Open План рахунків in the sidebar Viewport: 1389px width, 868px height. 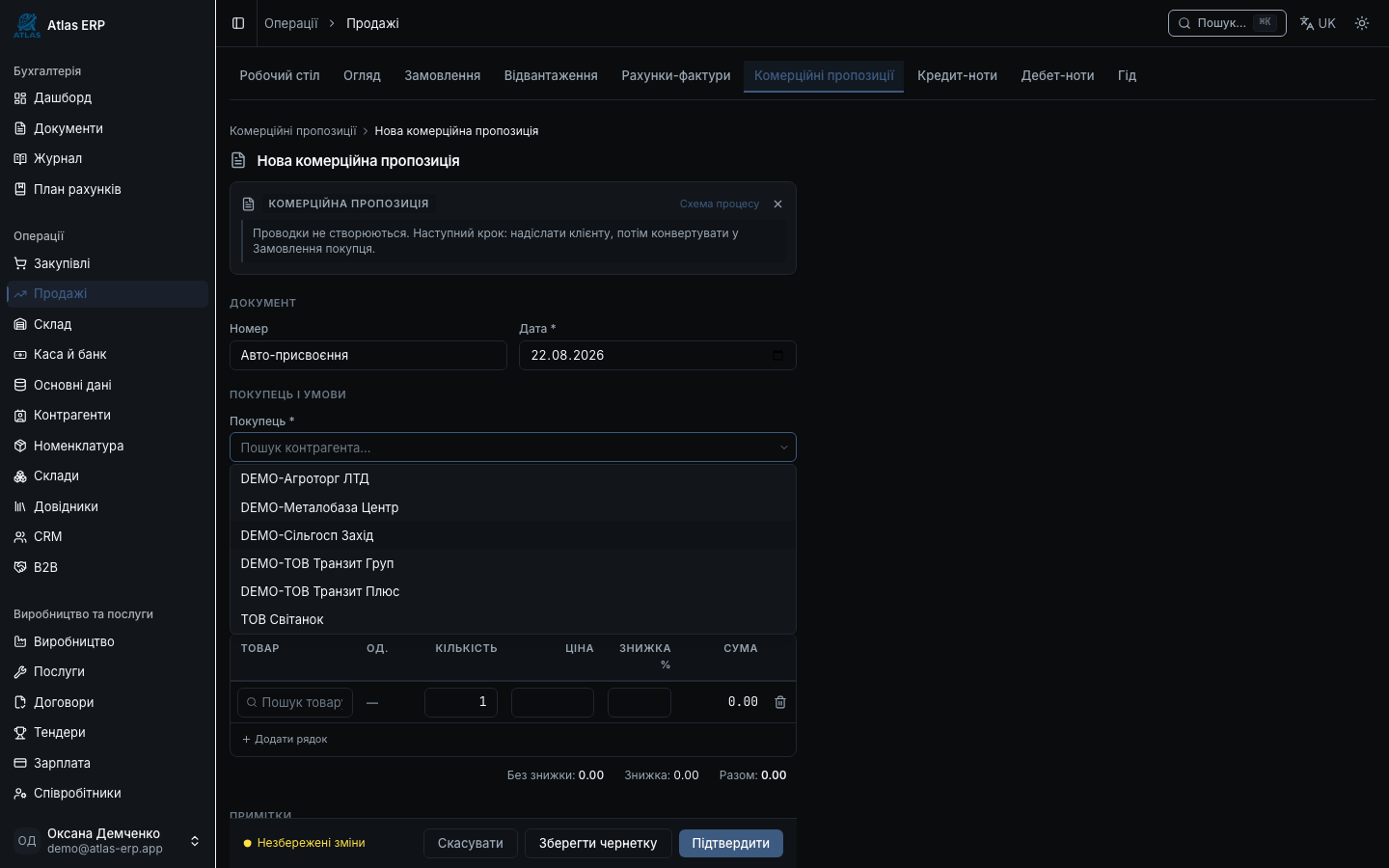click(x=107, y=189)
